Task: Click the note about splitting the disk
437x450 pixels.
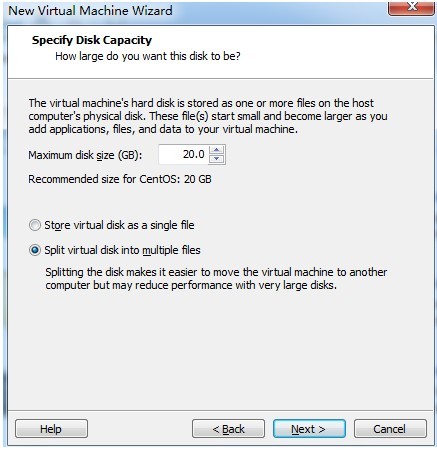Action: (216, 279)
